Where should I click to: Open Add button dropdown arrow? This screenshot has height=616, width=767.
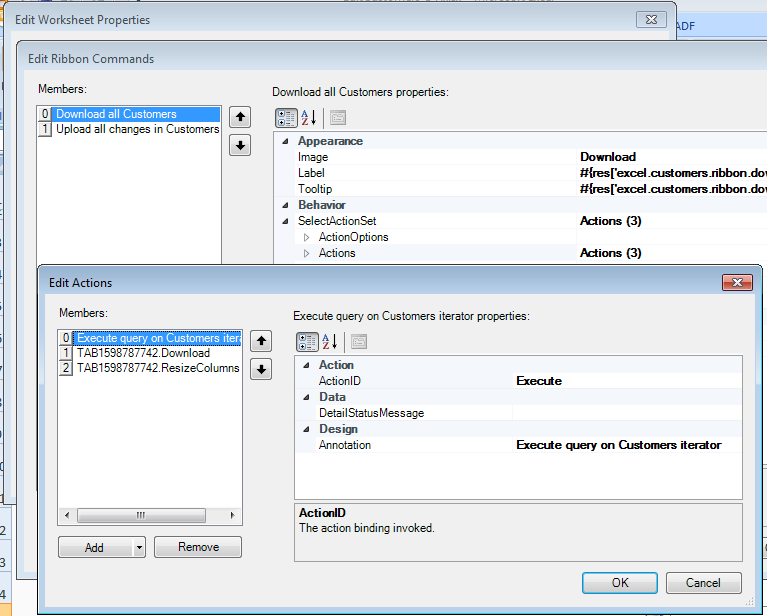[139, 547]
